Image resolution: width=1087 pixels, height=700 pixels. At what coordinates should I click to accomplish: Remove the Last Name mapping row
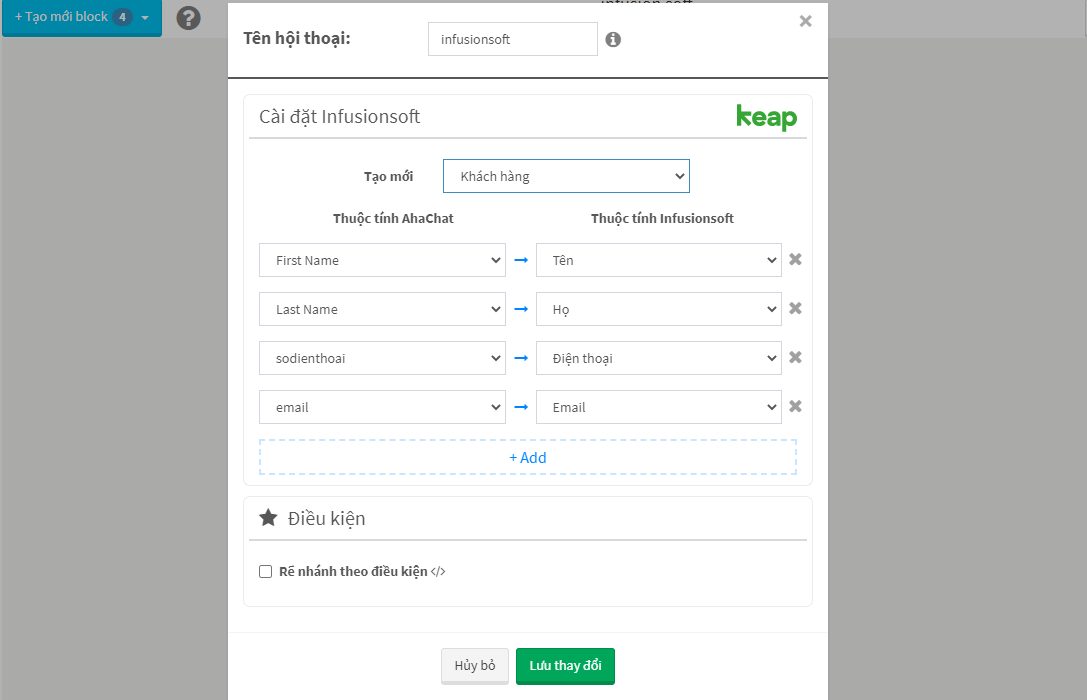point(795,308)
